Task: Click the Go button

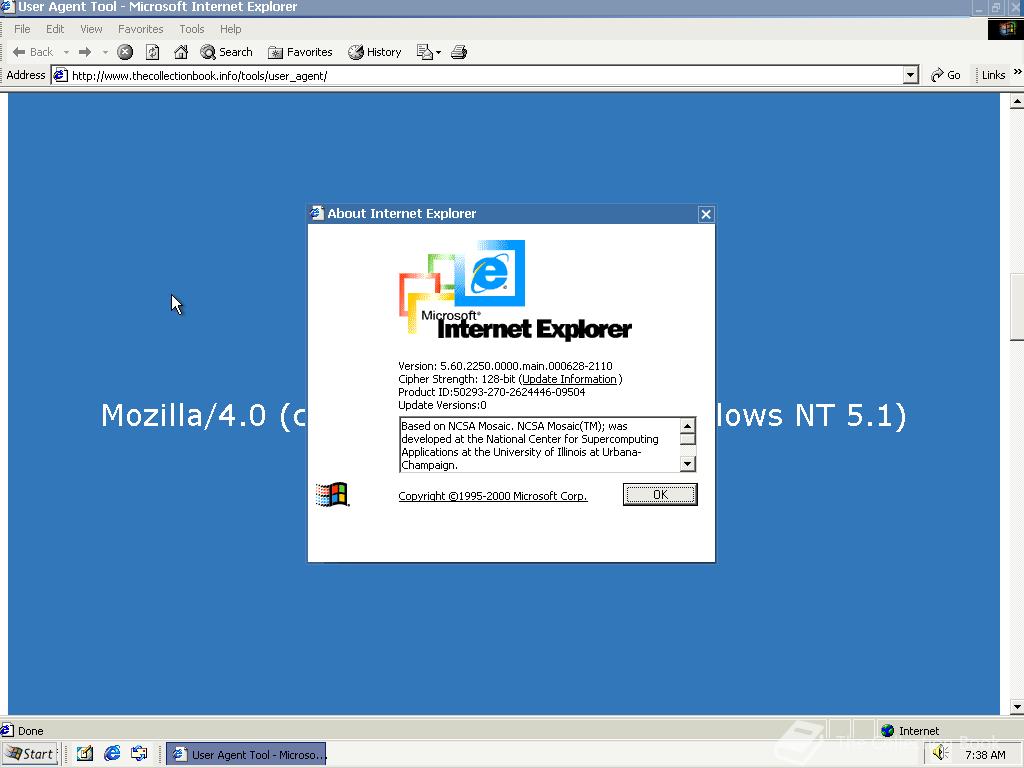Action: click(946, 75)
